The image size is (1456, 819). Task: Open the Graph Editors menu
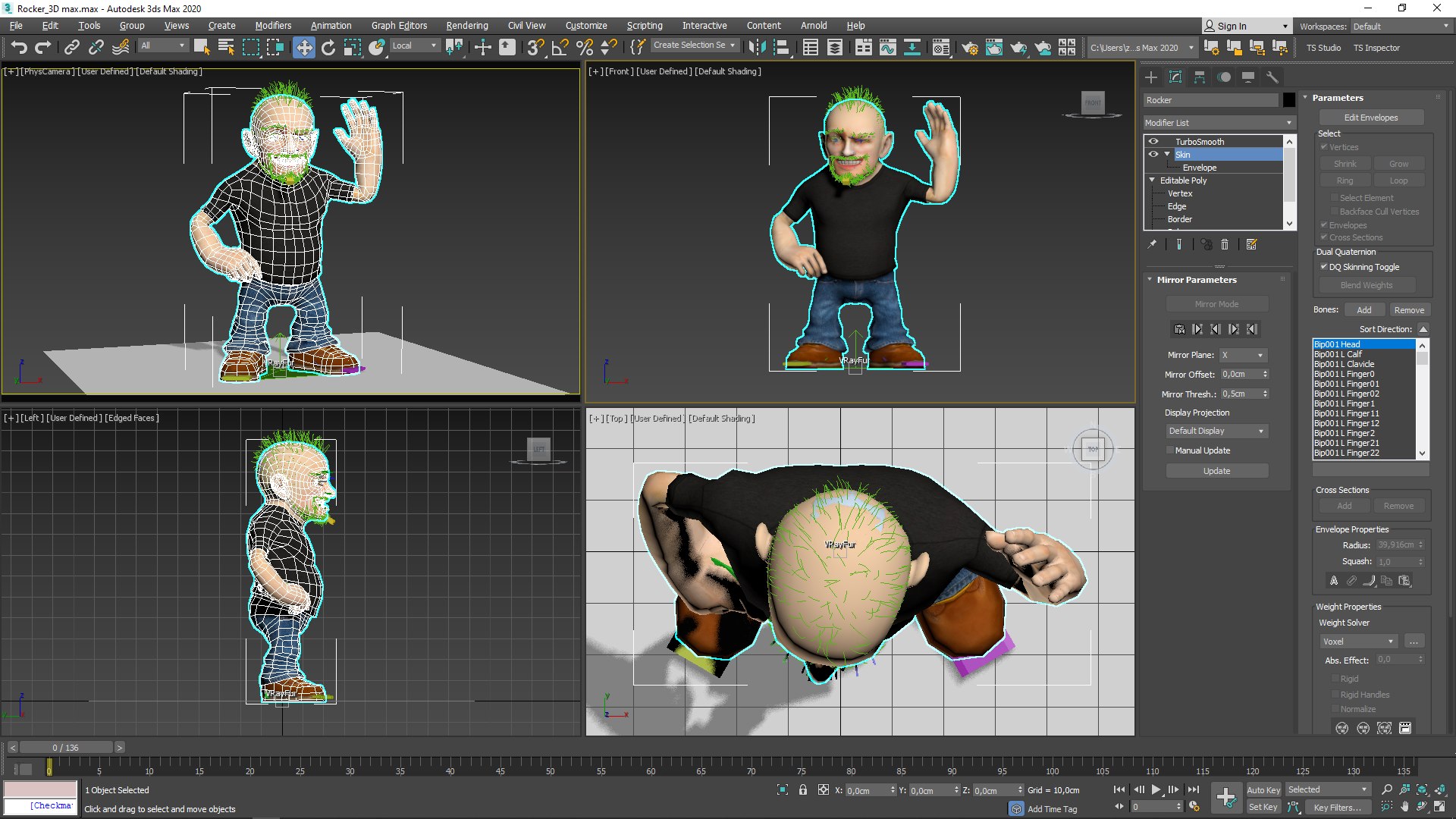399,25
